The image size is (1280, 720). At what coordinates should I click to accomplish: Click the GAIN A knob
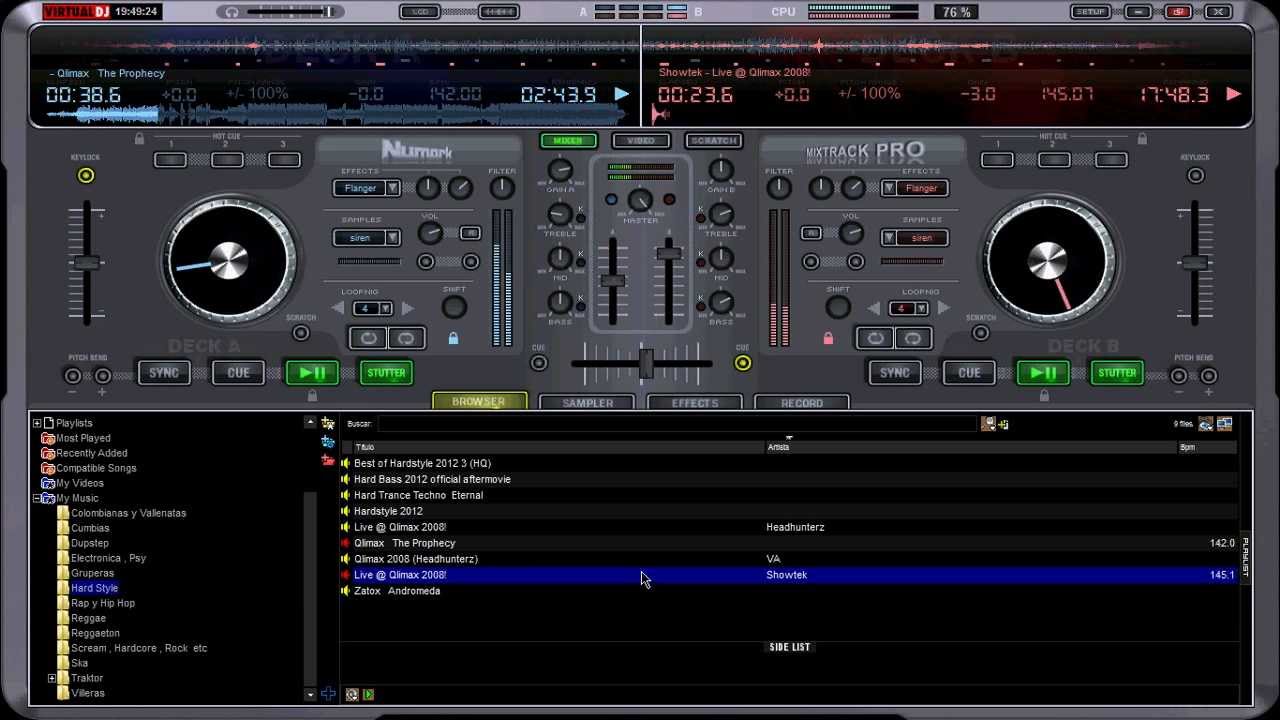(x=561, y=170)
